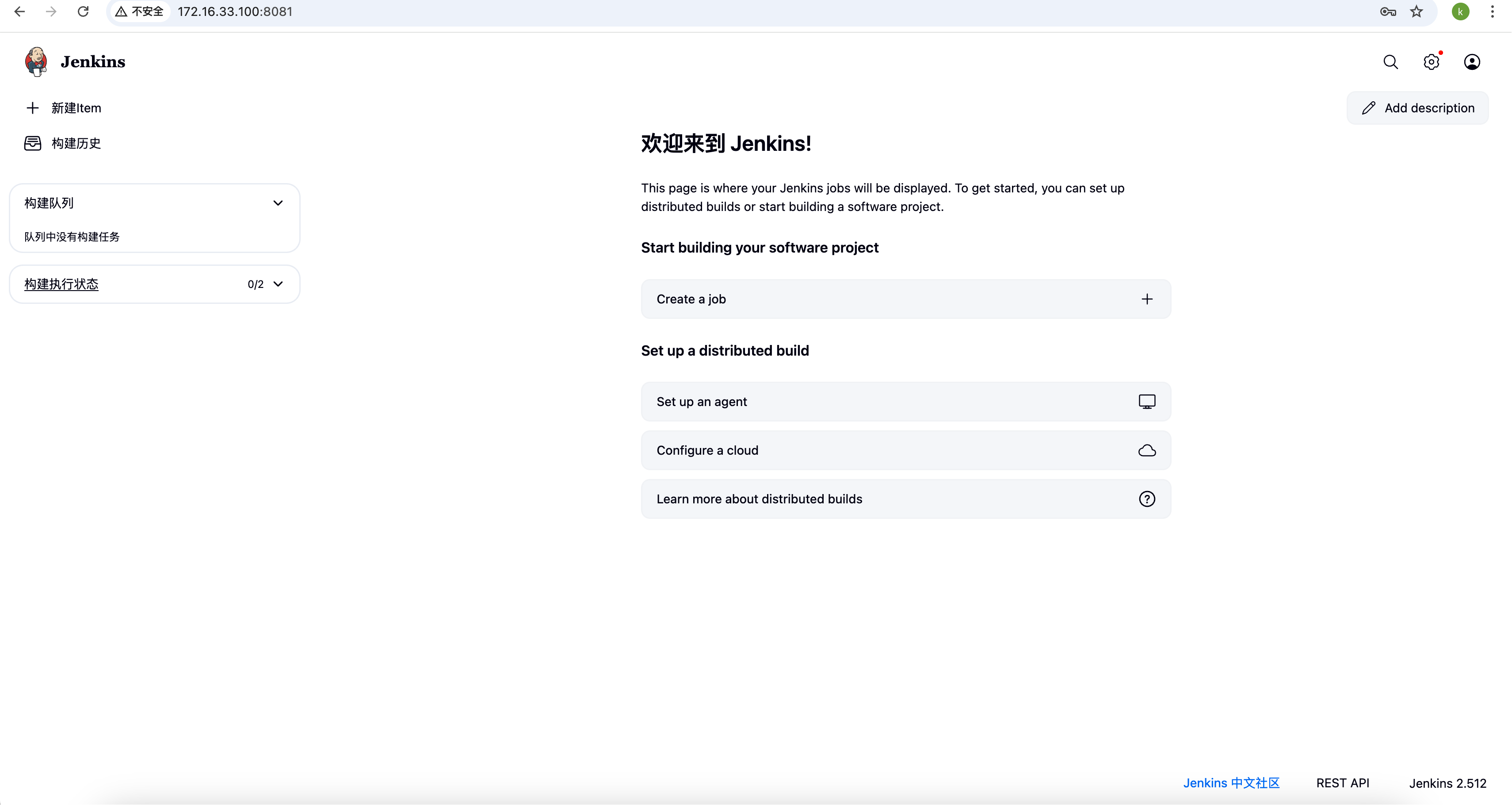Click the 欢迎来到 Jenkins! heading
Image resolution: width=1512 pixels, height=805 pixels.
tap(726, 143)
